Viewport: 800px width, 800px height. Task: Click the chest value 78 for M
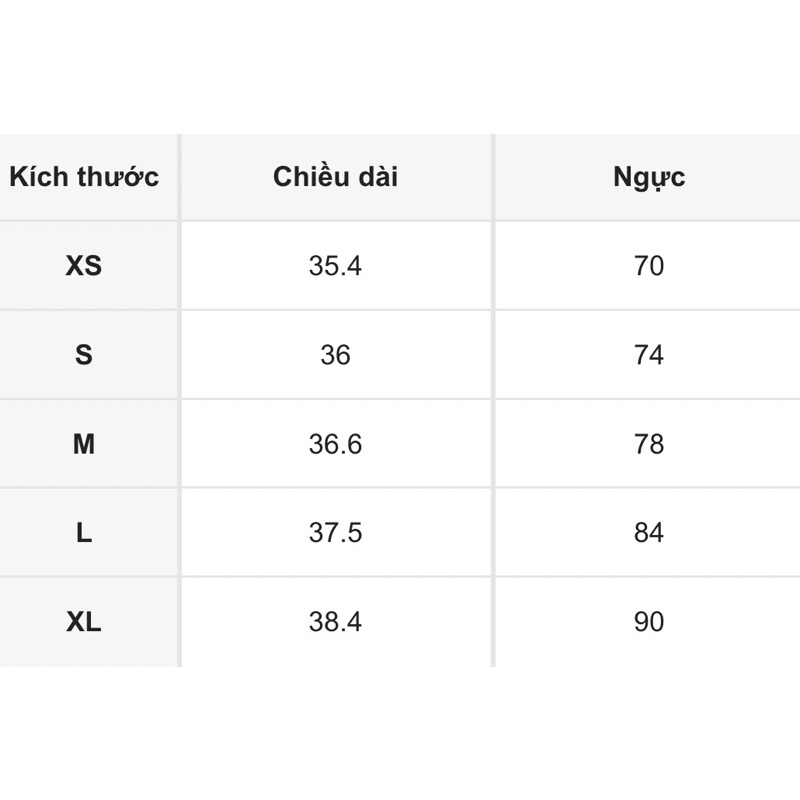[x=649, y=444]
